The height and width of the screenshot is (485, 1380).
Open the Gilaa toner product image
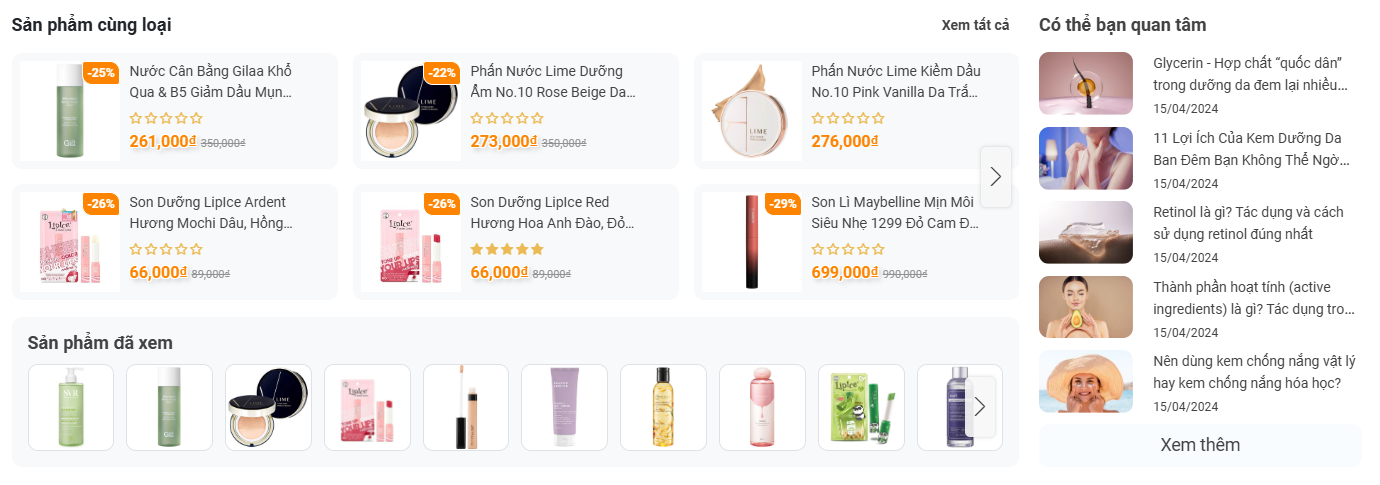(70, 111)
